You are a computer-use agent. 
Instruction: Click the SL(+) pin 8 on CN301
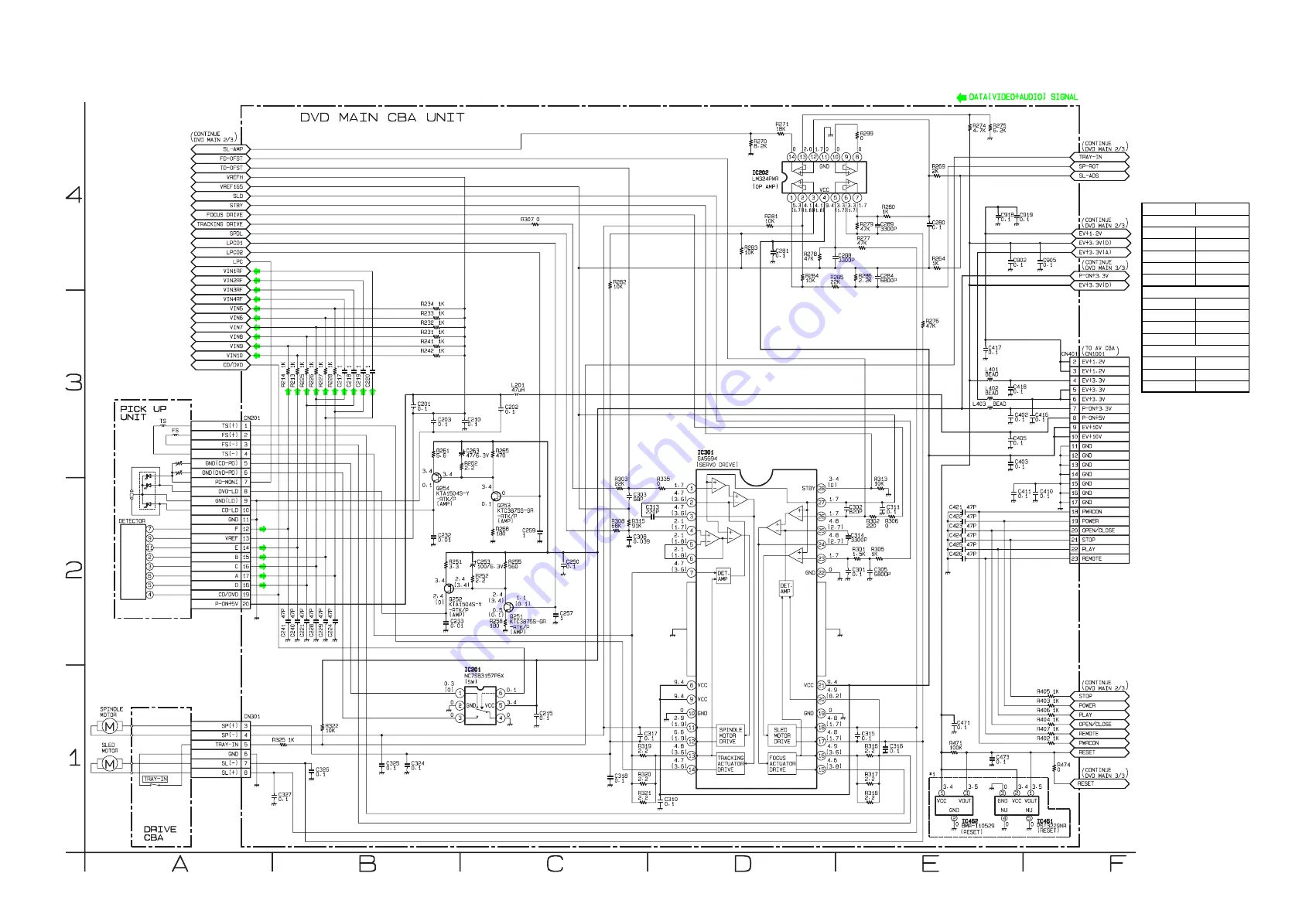click(x=220, y=773)
